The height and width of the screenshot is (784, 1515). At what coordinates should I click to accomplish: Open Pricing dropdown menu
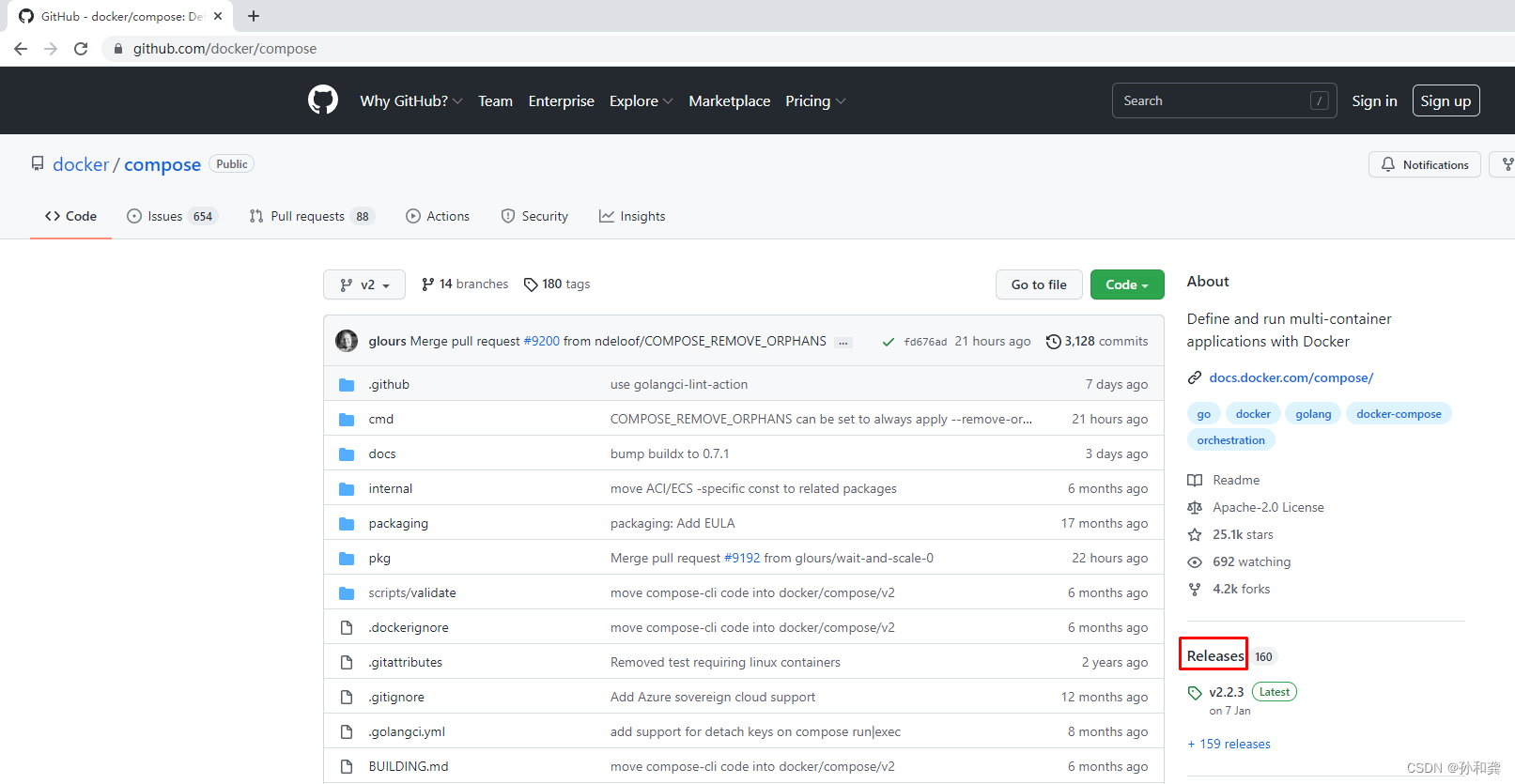(x=815, y=100)
